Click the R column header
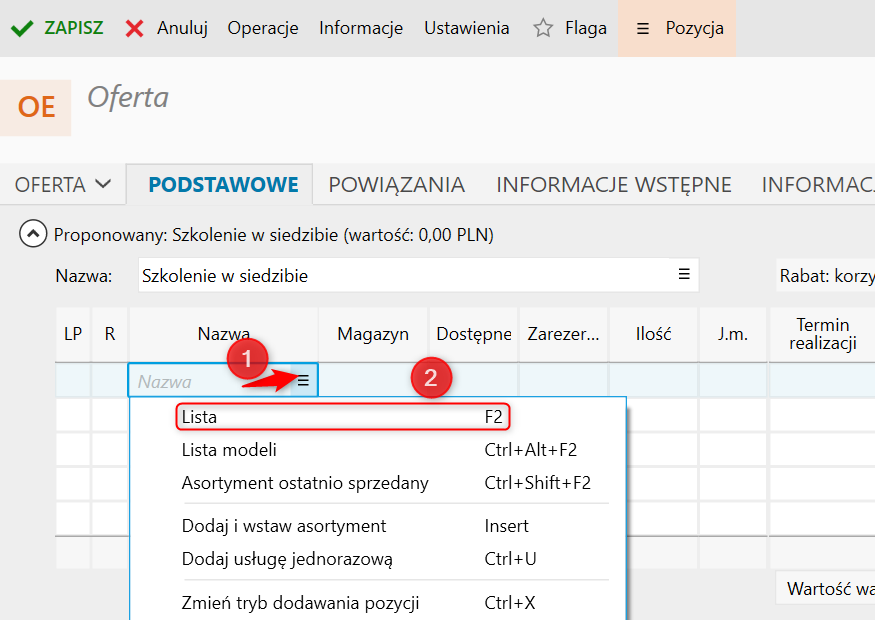The image size is (875, 620). tap(110, 334)
